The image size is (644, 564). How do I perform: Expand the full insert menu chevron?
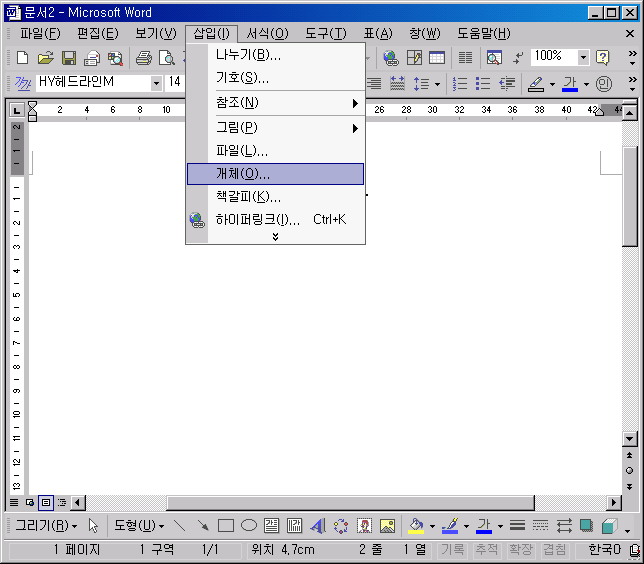click(x=275, y=237)
